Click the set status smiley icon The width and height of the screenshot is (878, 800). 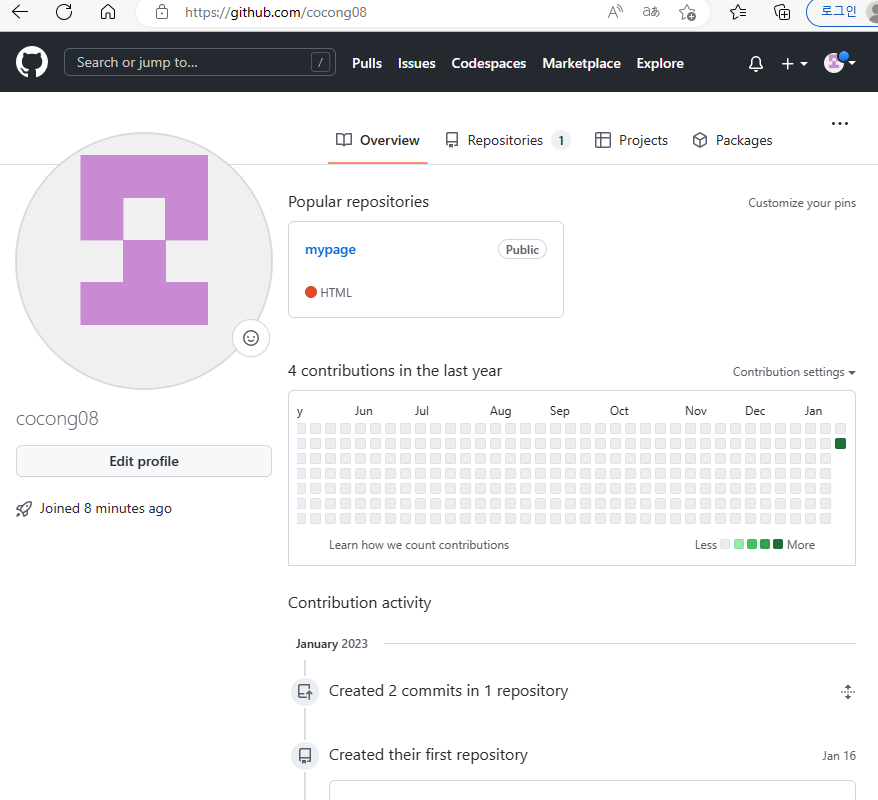(x=251, y=338)
